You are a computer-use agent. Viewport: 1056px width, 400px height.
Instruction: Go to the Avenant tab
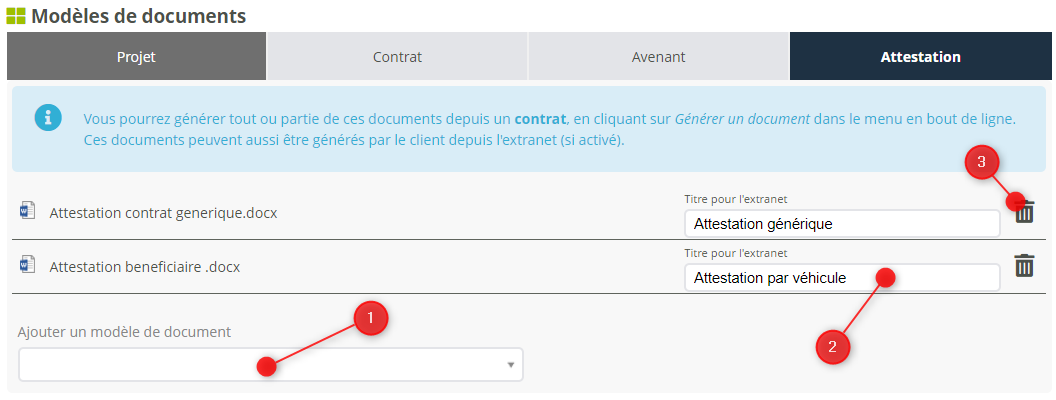click(x=658, y=57)
